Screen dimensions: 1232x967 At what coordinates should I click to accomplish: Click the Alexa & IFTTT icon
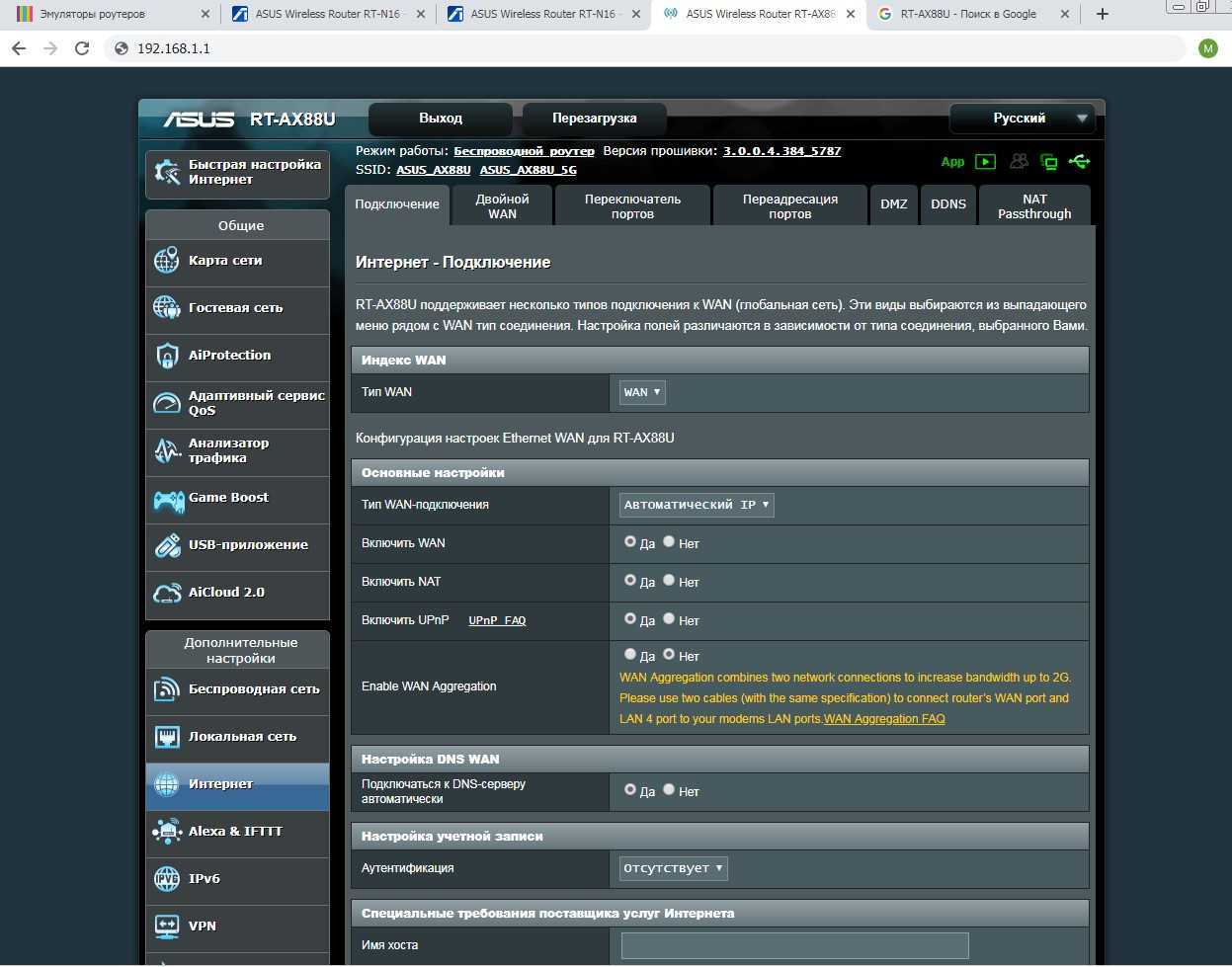166,832
